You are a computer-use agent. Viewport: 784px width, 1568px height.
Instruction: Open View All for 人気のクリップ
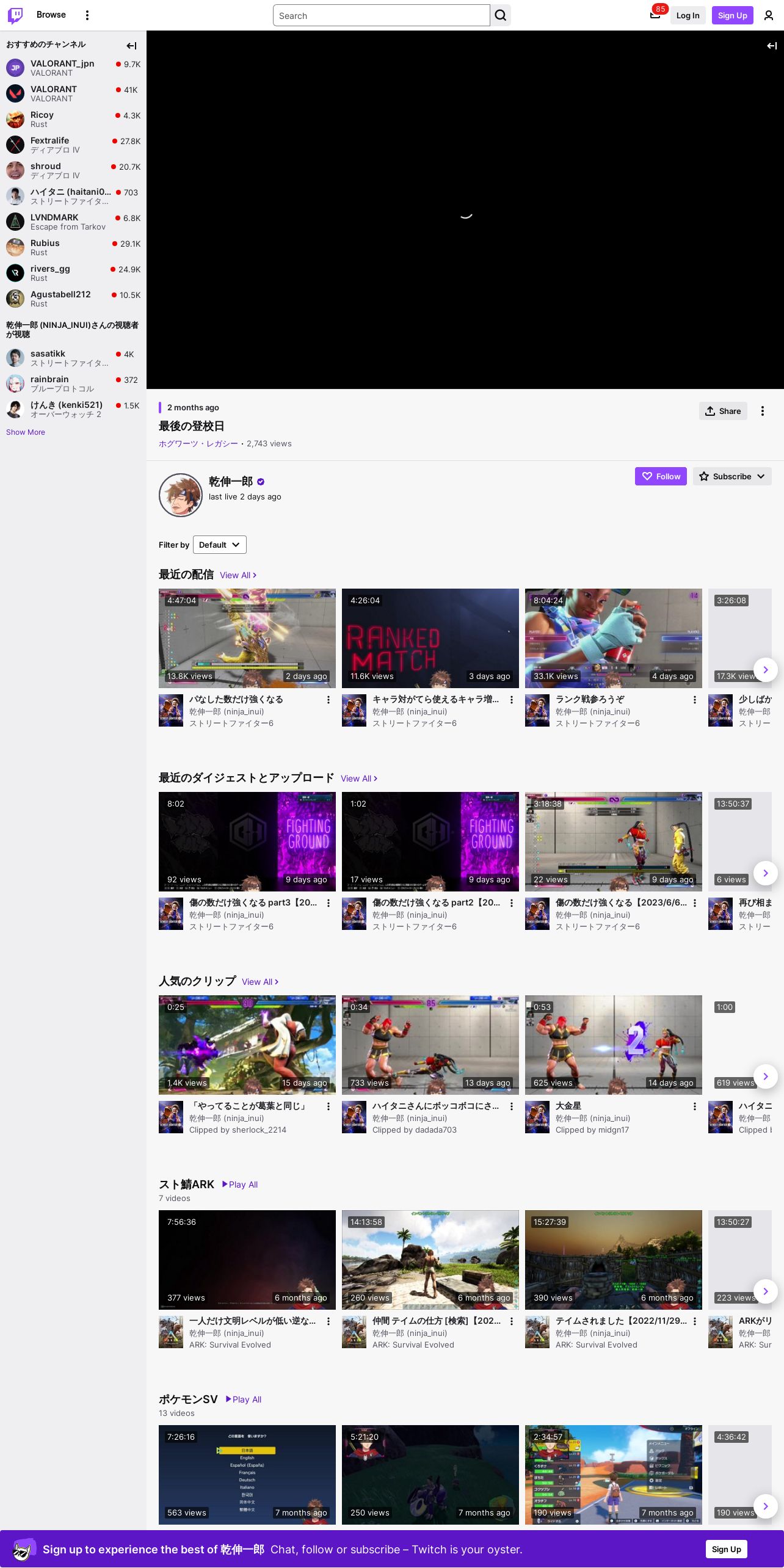click(x=260, y=982)
